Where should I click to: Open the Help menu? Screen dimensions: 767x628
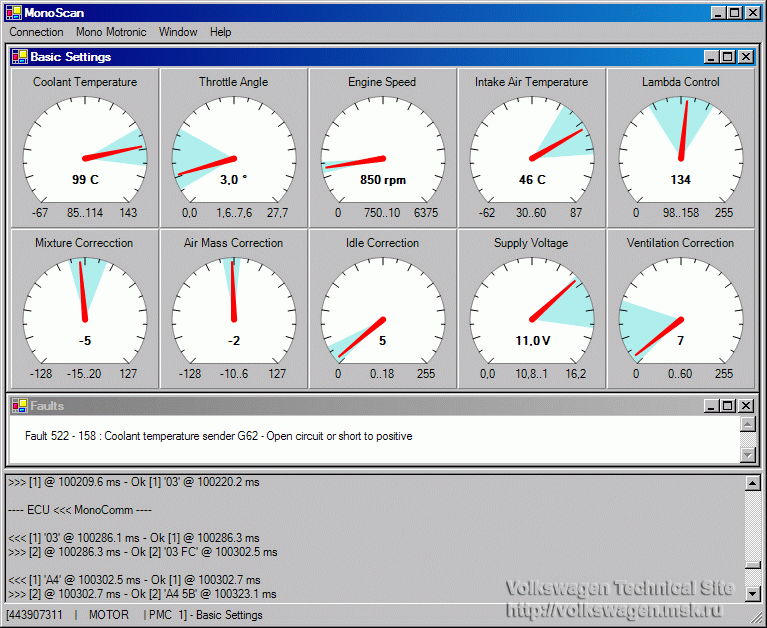[x=221, y=32]
